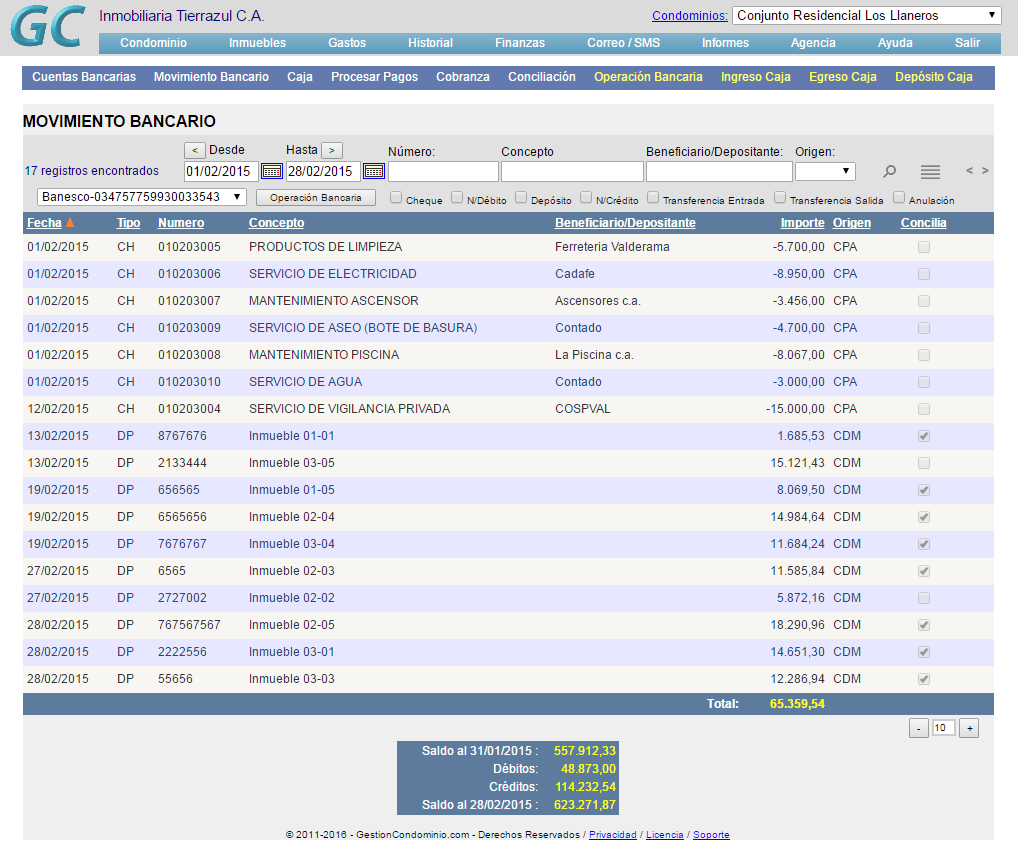
Task: Switch to the Cobranza tab
Action: tap(462, 77)
